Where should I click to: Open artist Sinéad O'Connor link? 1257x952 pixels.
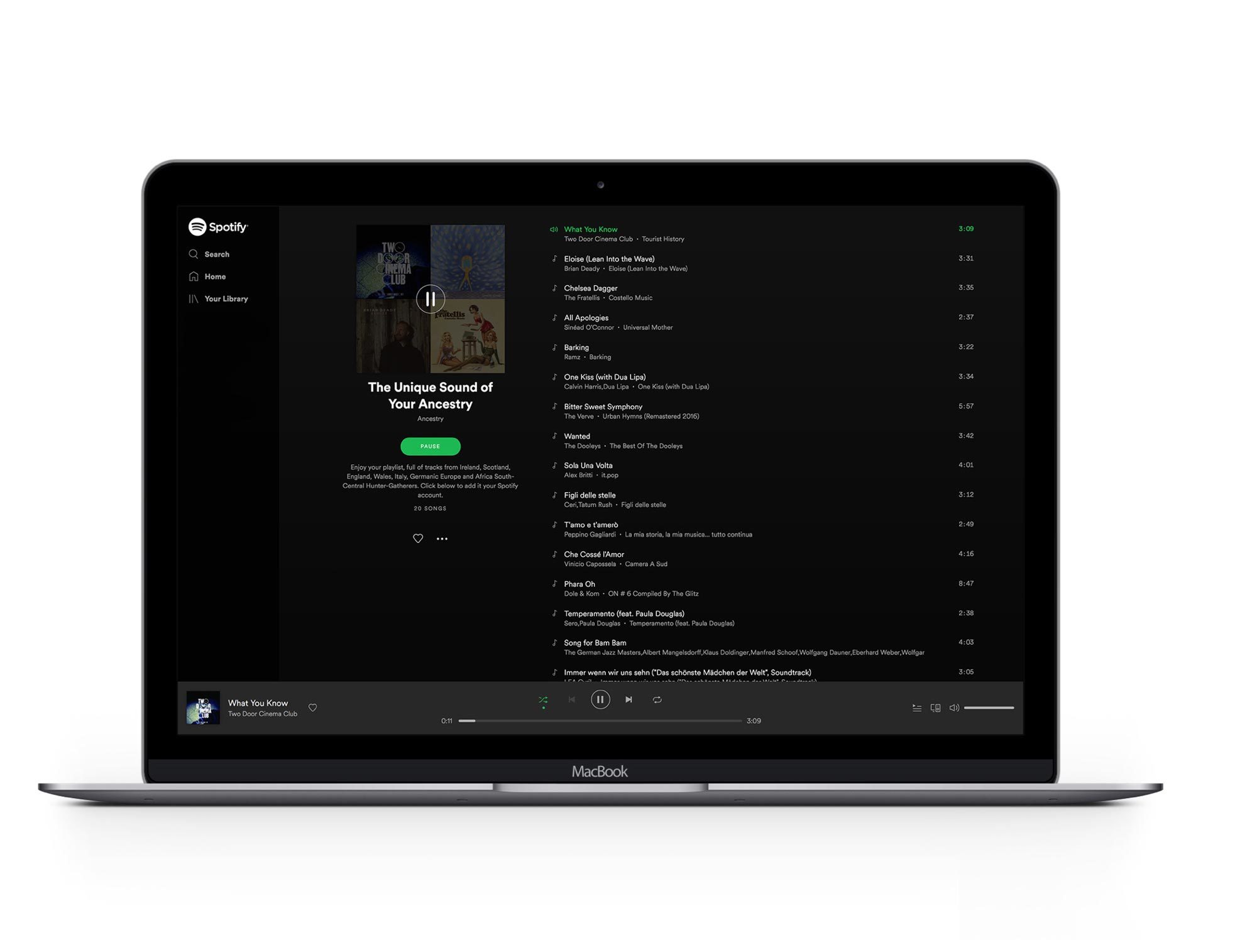point(589,327)
